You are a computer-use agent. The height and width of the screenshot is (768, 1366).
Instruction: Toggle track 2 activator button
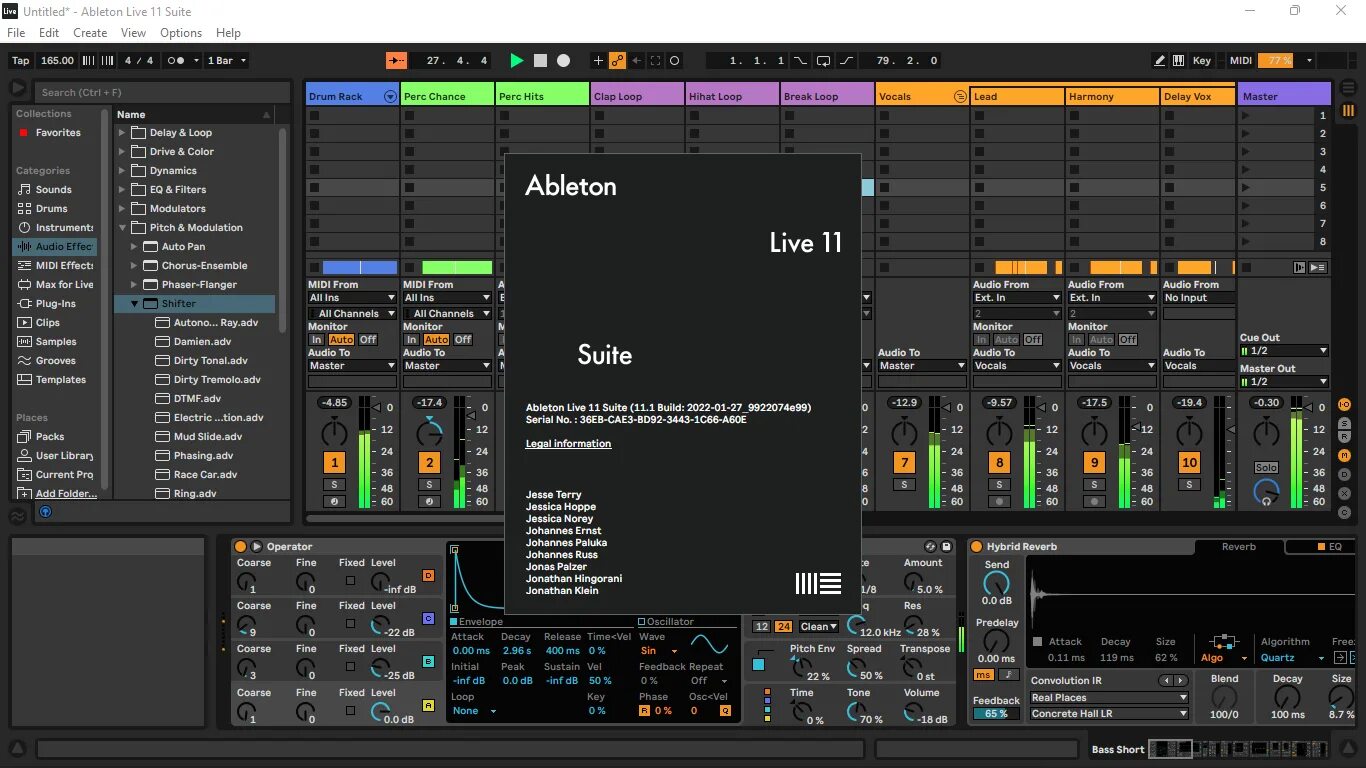429,462
